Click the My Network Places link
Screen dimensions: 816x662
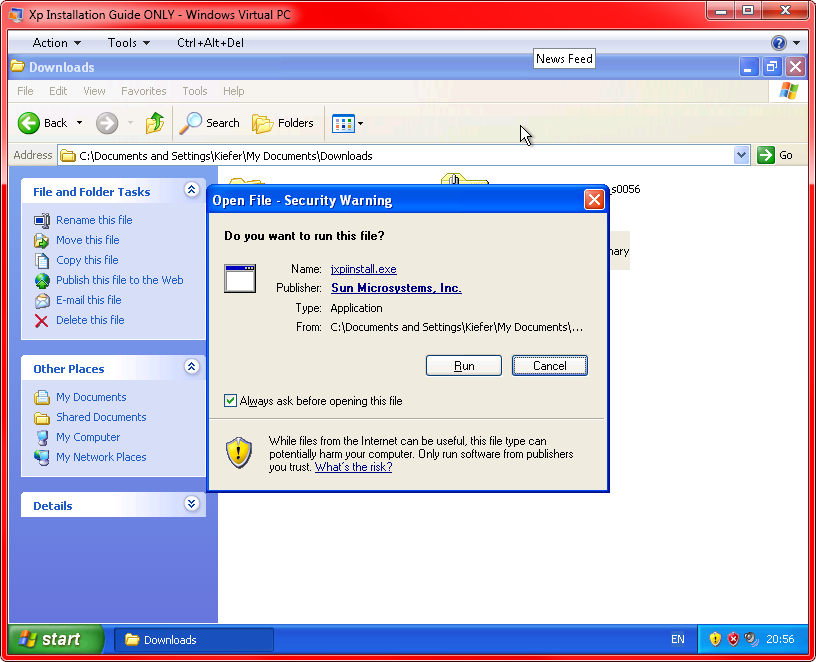tap(101, 457)
